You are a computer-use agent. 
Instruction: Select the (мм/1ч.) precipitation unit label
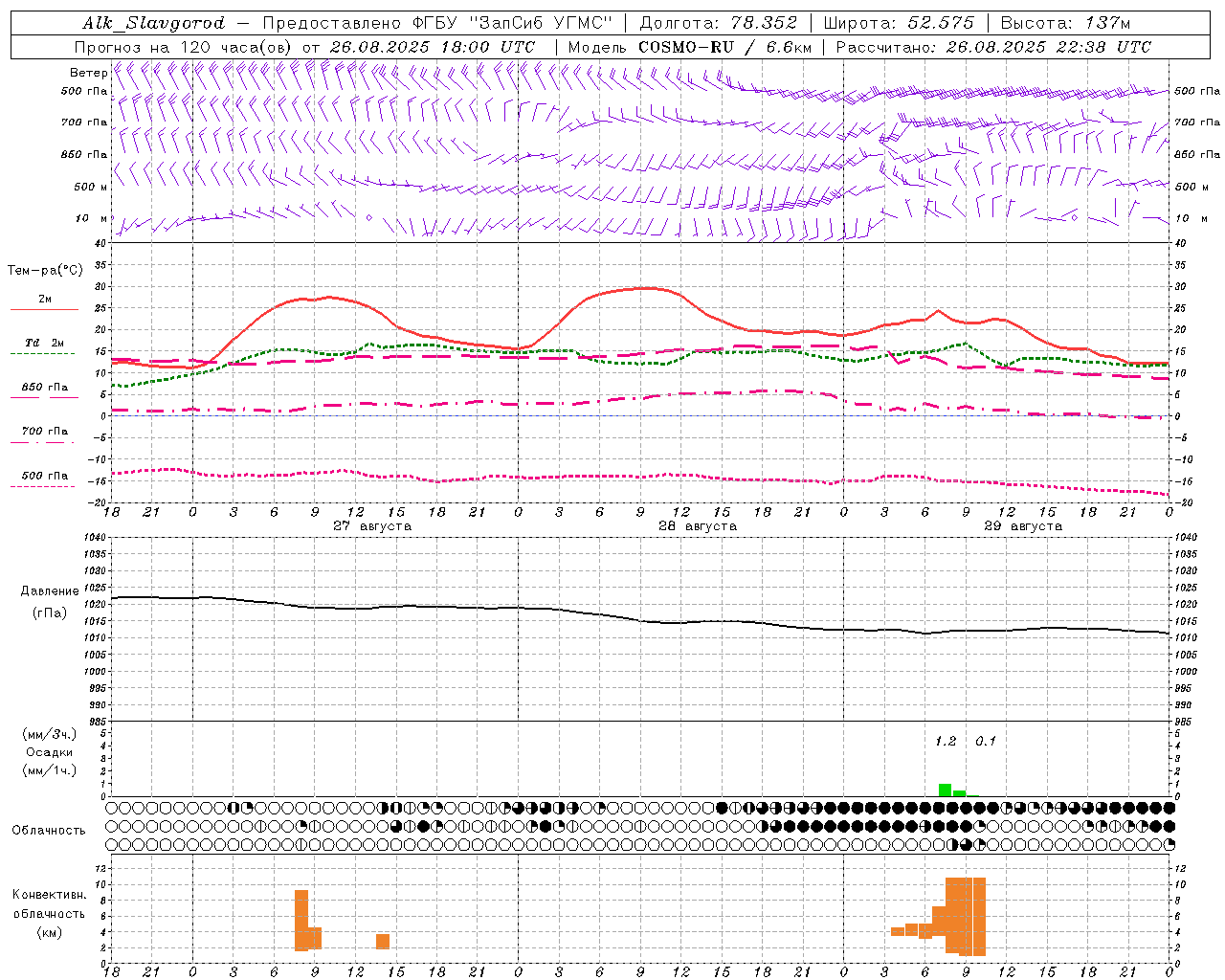pyautogui.click(x=50, y=770)
